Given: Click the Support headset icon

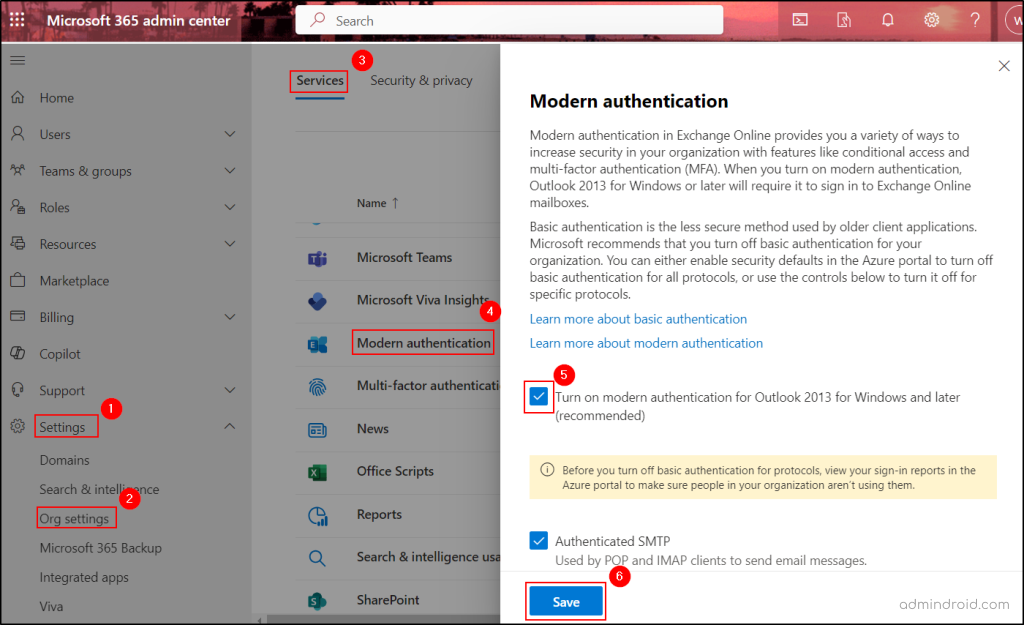Looking at the screenshot, I should [18, 390].
